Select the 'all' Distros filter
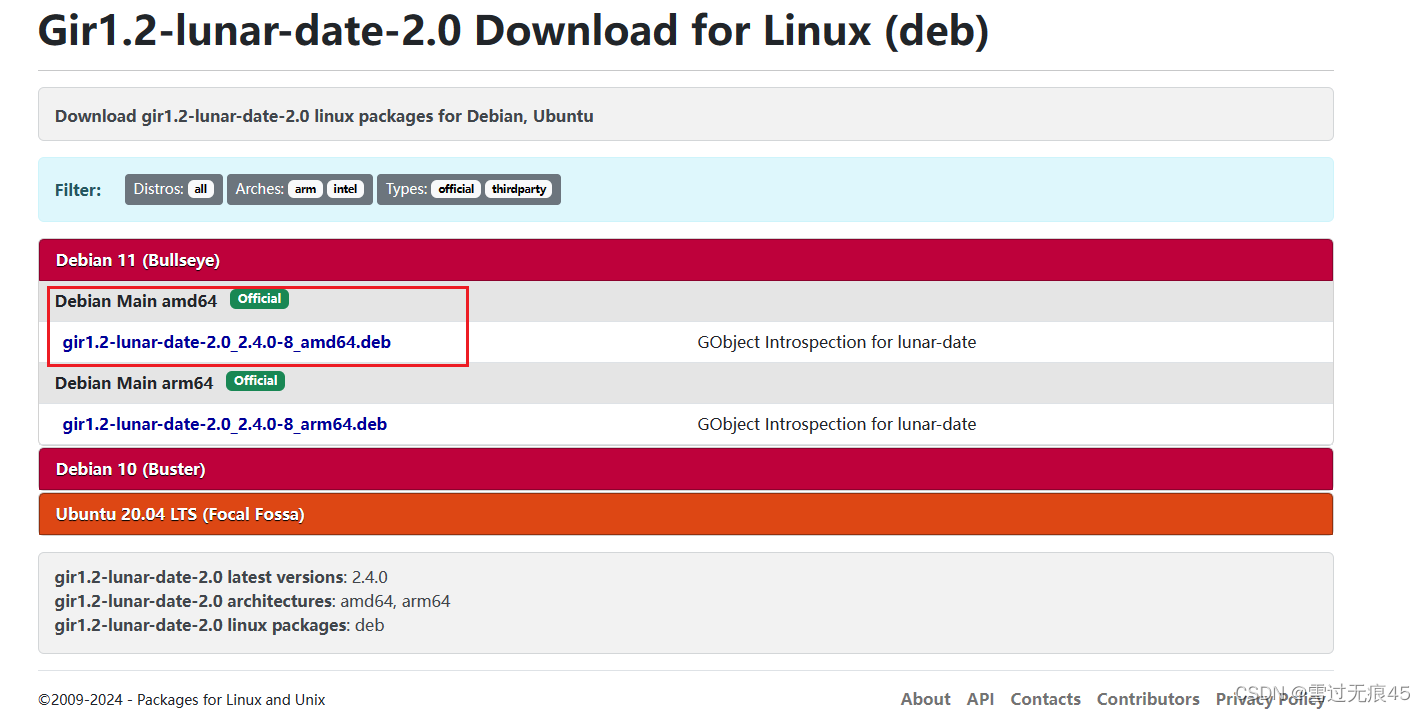1426x712 pixels. click(201, 189)
